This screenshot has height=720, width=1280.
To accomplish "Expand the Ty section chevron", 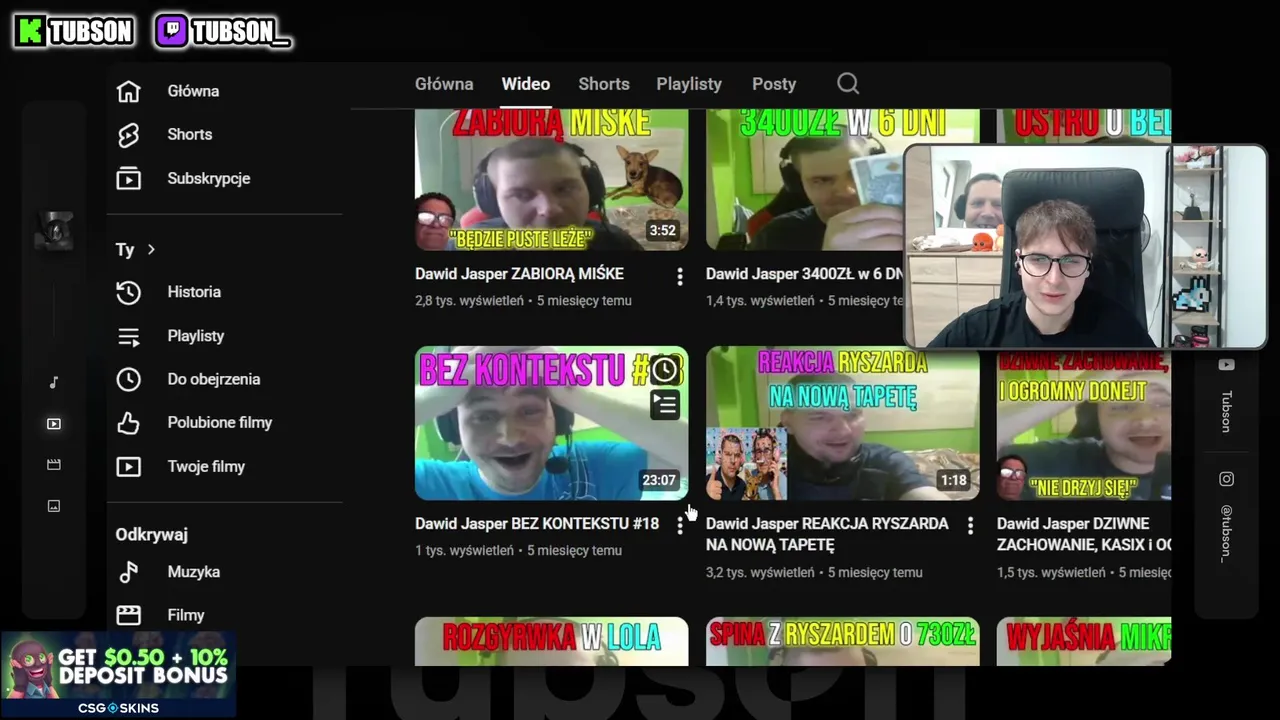I will tap(151, 249).
